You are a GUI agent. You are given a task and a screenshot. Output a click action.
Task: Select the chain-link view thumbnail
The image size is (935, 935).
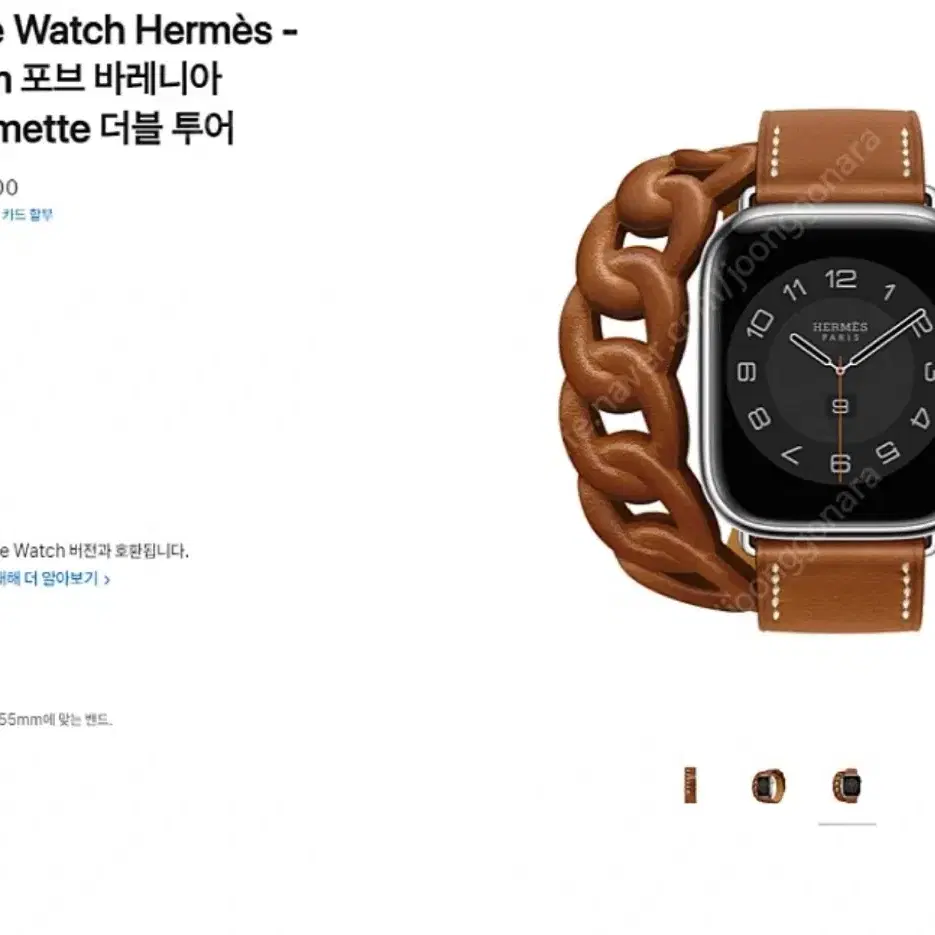[x=847, y=785]
